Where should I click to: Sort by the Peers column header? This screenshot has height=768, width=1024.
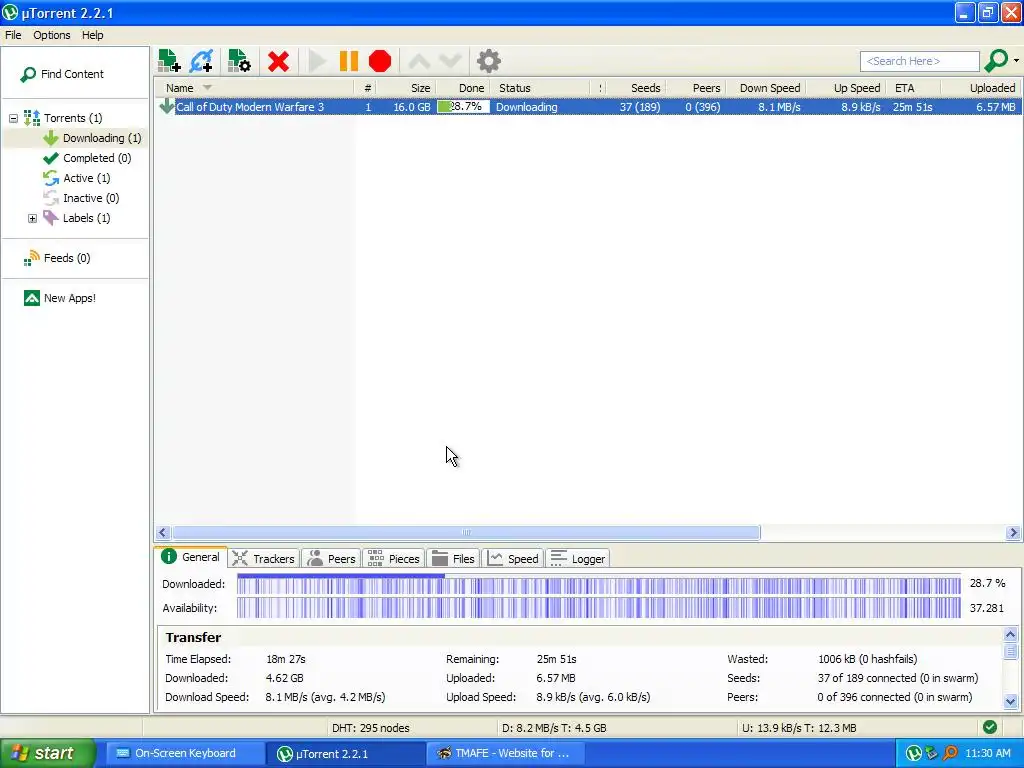point(695,88)
